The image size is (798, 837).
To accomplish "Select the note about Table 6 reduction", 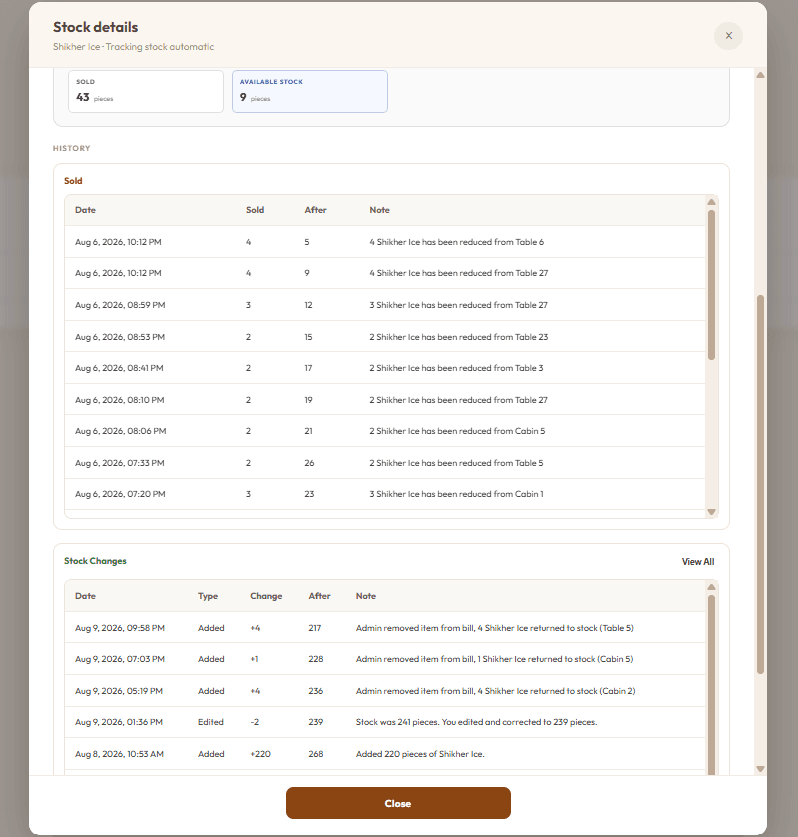I will pos(456,242).
